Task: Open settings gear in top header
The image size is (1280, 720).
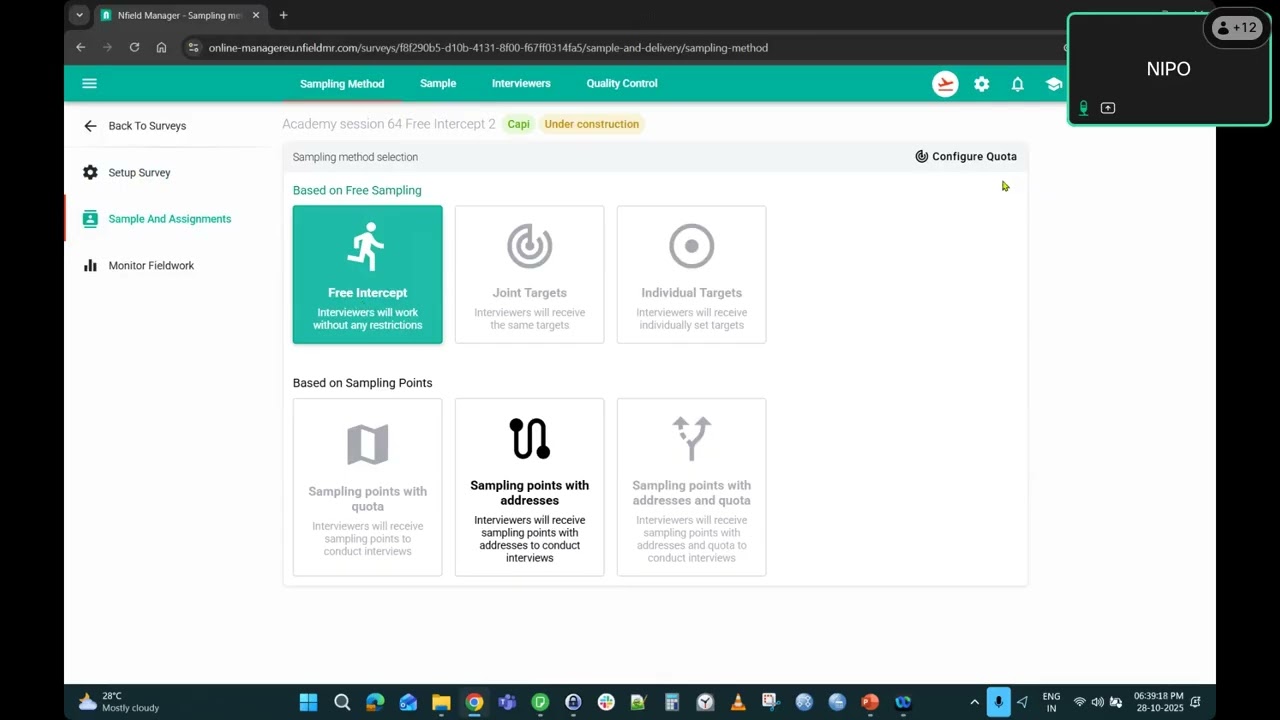Action: [x=981, y=84]
